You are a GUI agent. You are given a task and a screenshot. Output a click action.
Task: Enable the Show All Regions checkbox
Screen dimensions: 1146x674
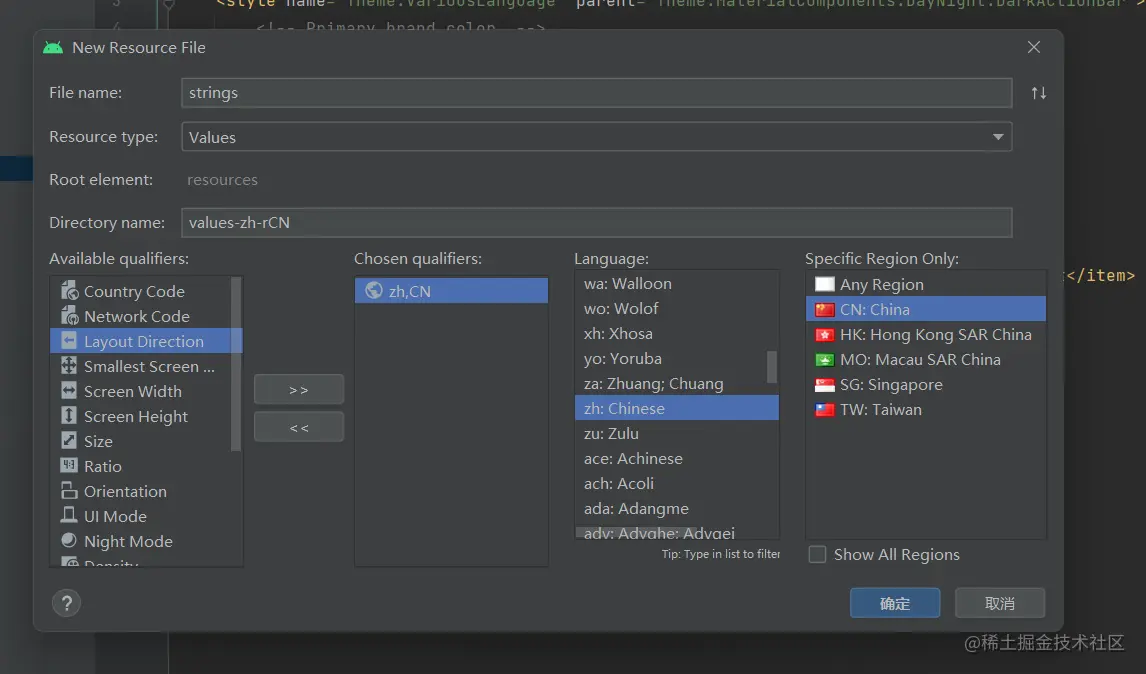[x=817, y=554]
